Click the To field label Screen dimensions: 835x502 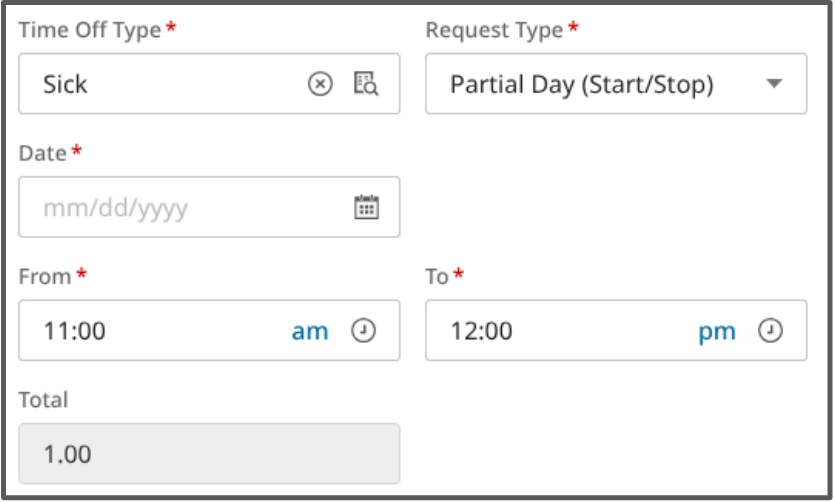pos(437,276)
